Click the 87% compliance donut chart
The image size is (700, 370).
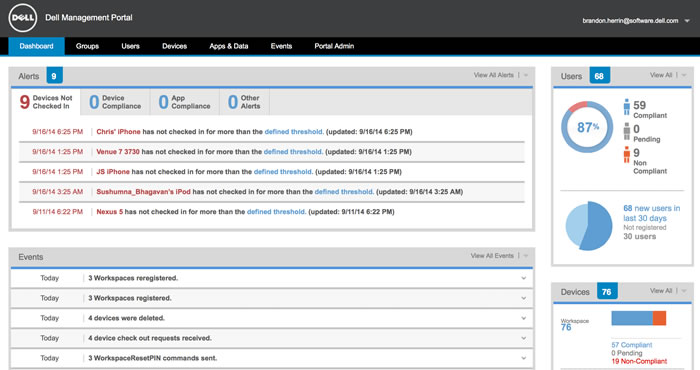(587, 127)
